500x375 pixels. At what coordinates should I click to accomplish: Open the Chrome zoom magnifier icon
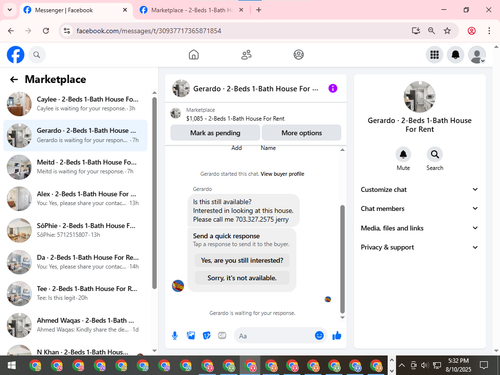pos(431,31)
